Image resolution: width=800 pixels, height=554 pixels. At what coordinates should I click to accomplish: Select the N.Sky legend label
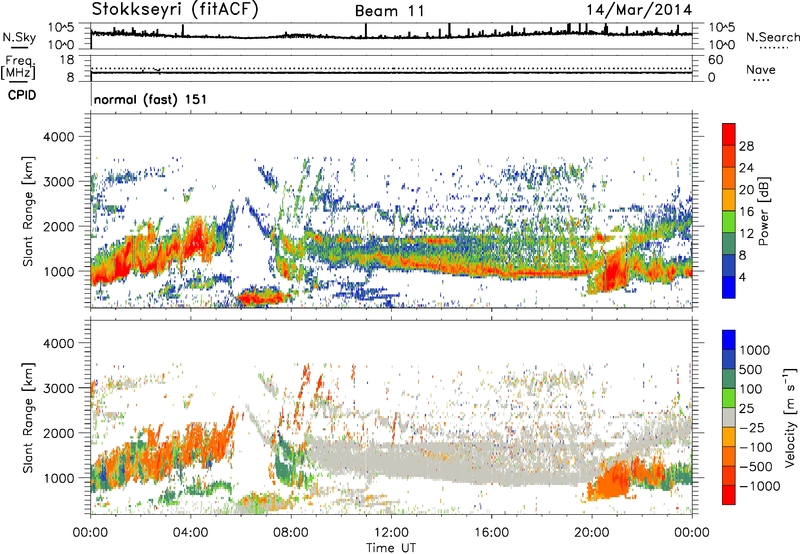[19, 37]
